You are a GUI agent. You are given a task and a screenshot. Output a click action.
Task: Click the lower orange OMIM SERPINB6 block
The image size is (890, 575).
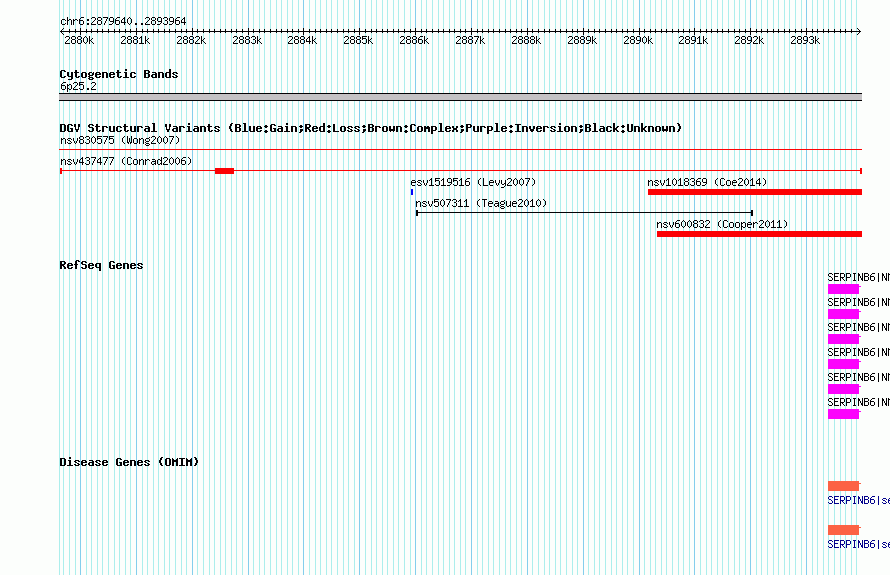[843, 530]
